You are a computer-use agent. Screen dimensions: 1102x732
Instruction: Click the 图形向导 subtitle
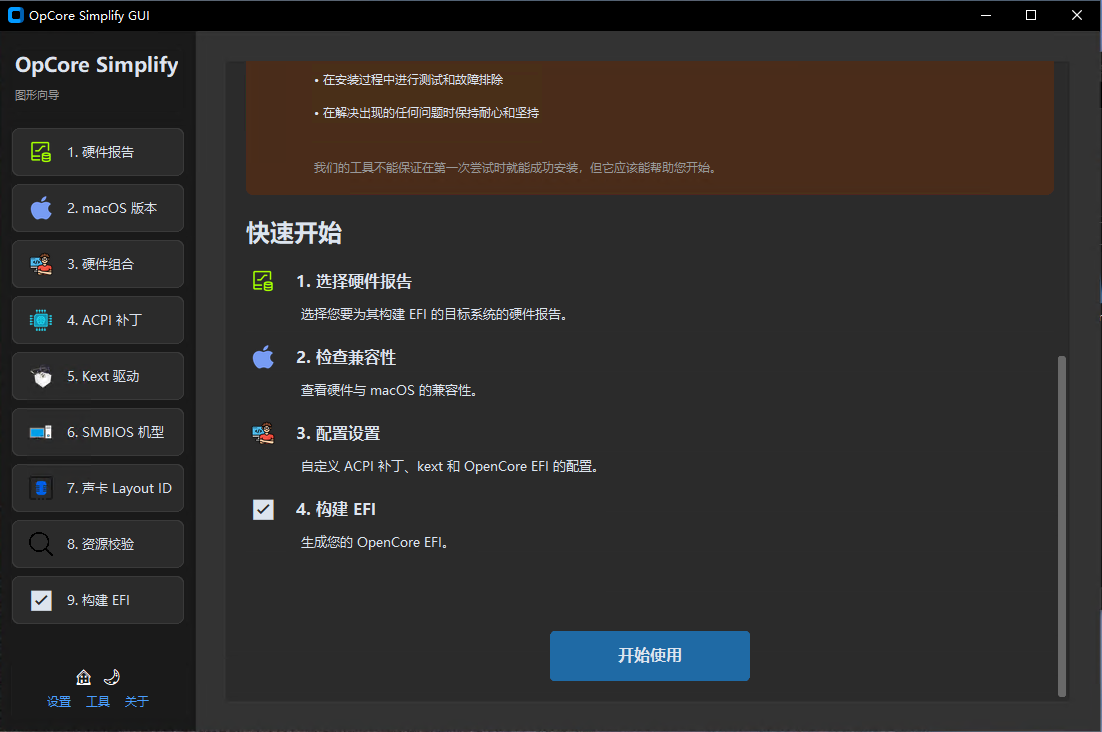(37, 95)
